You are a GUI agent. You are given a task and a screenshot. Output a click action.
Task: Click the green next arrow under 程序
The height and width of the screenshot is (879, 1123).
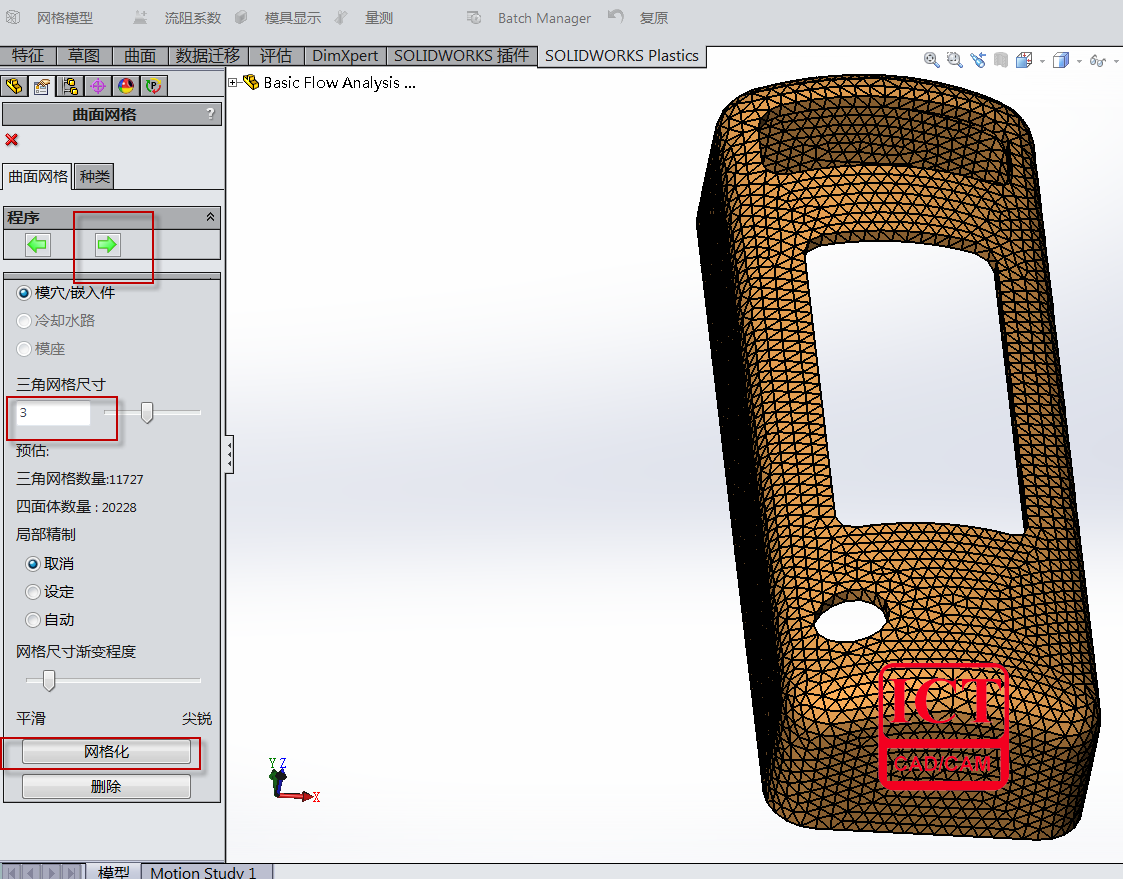107,245
